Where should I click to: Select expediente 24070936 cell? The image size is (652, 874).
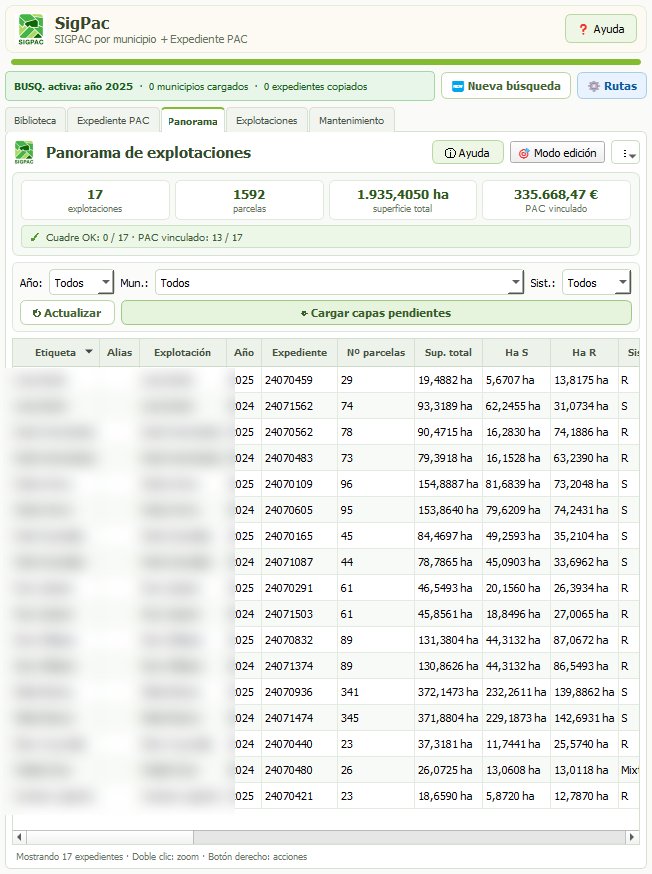coord(299,692)
